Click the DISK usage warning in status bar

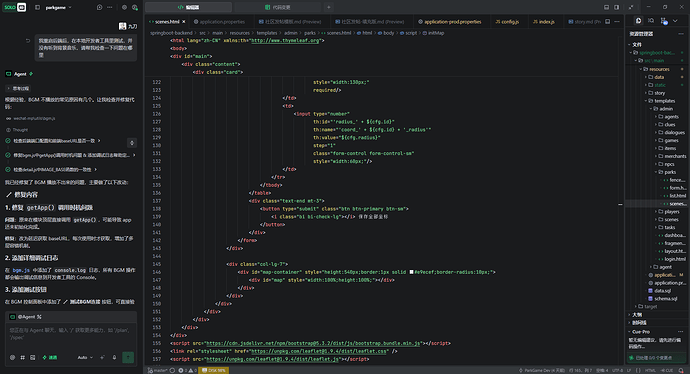(213, 370)
